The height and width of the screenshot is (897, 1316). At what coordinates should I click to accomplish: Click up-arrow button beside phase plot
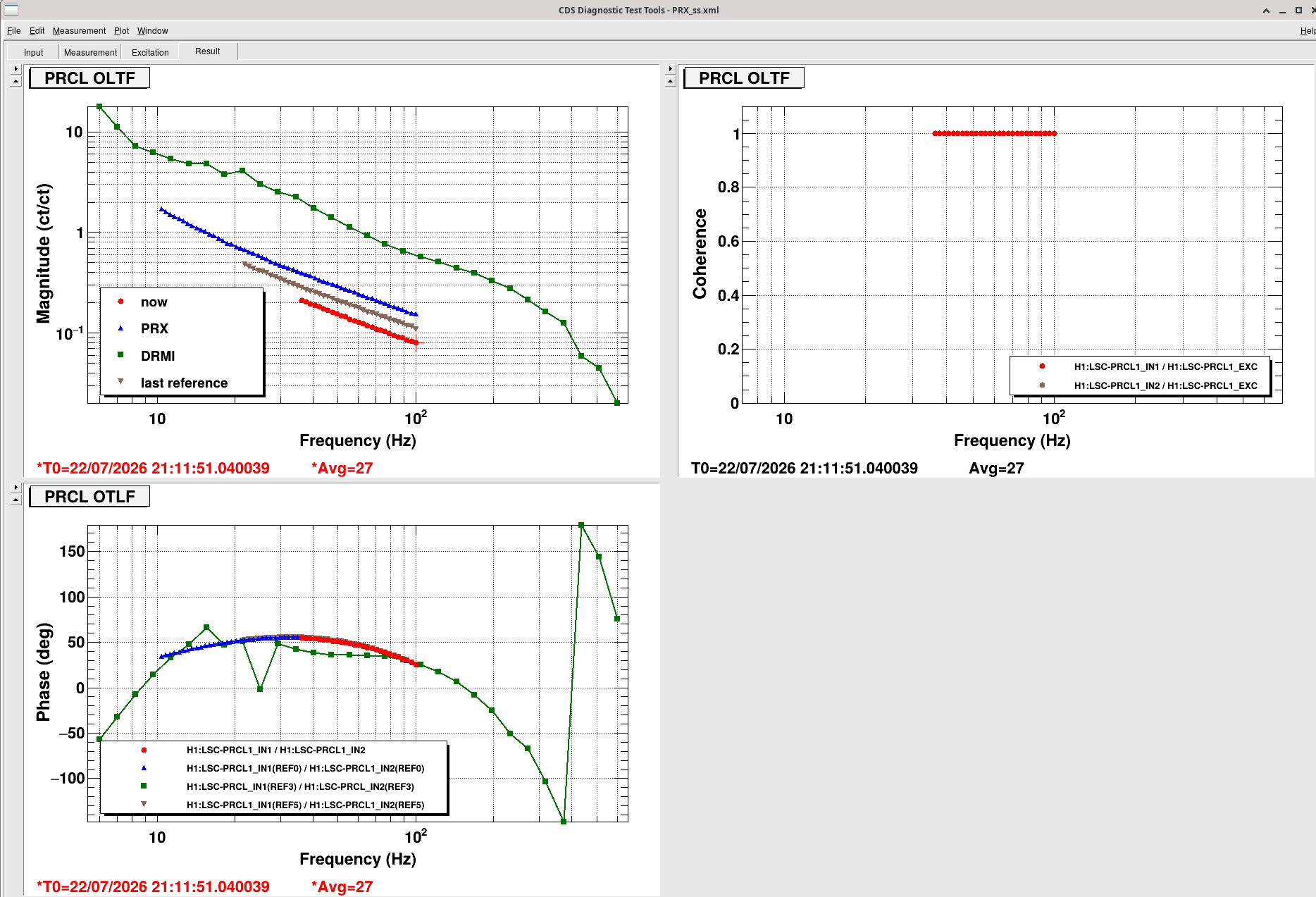click(x=16, y=500)
